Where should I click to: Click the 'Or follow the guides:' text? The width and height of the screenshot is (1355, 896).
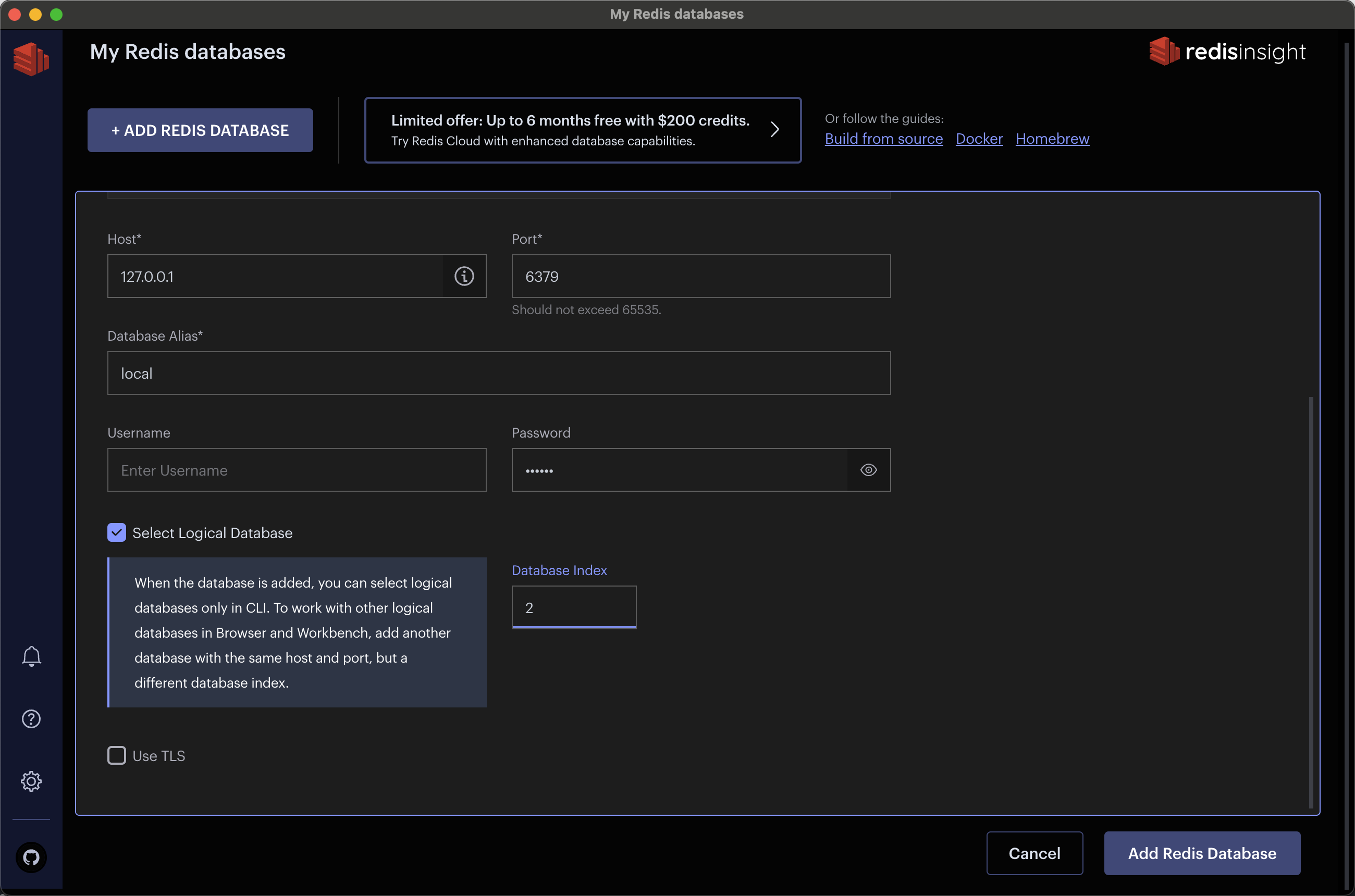(x=884, y=119)
